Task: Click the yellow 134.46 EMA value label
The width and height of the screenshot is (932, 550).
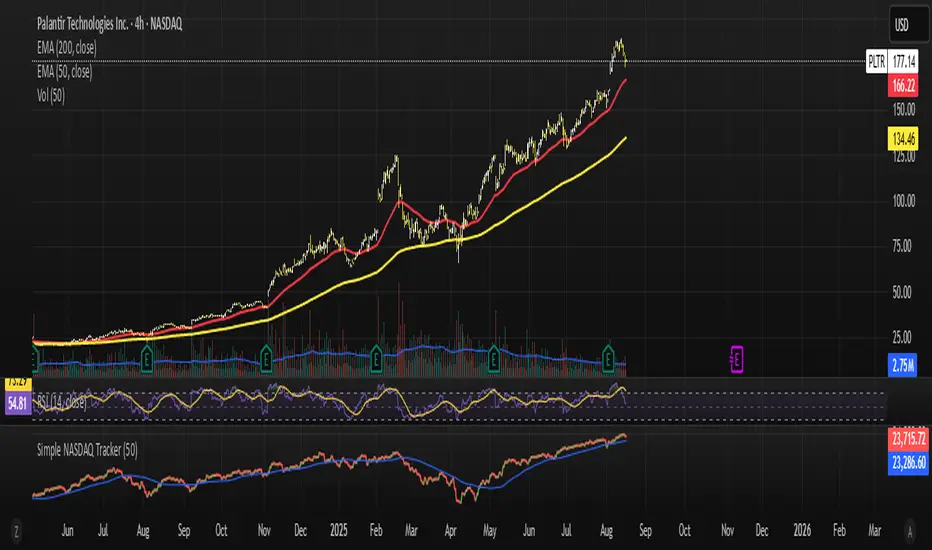Action: 903,139
